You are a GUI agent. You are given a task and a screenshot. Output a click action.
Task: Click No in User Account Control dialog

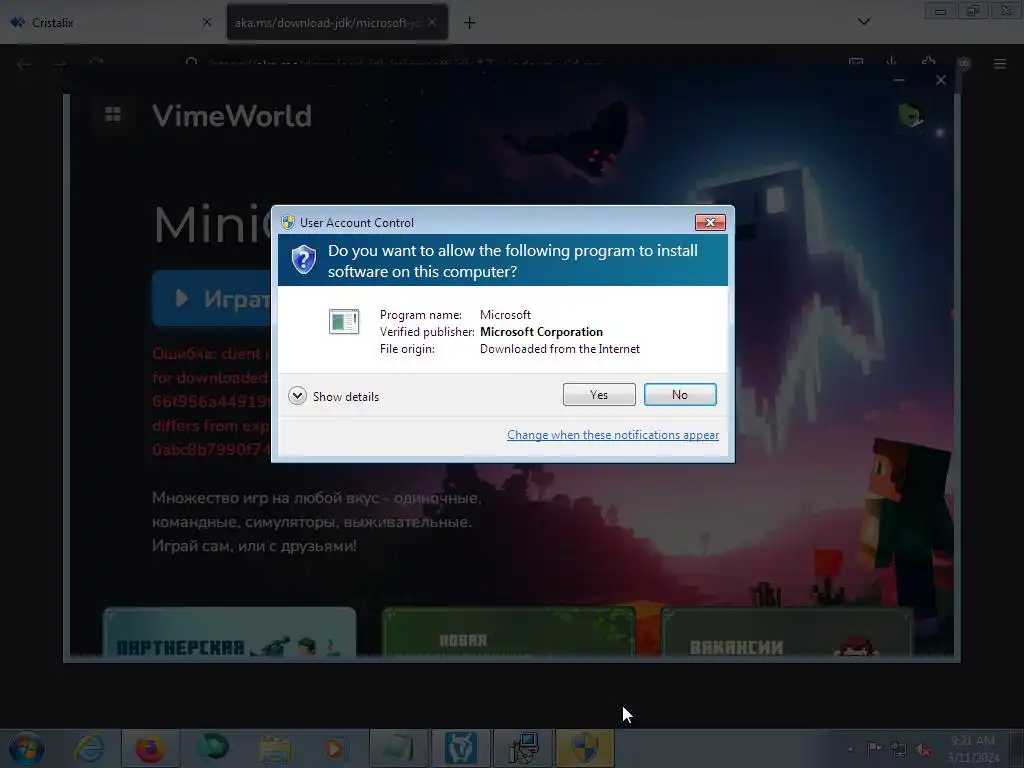pos(680,394)
